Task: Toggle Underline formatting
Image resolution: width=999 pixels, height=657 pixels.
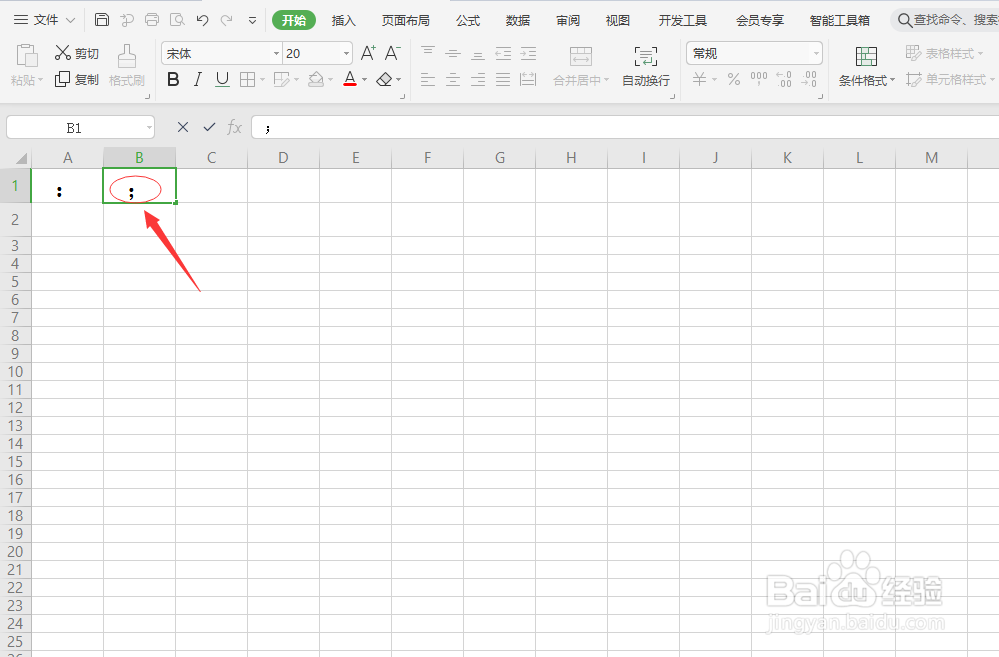Action: click(222, 80)
